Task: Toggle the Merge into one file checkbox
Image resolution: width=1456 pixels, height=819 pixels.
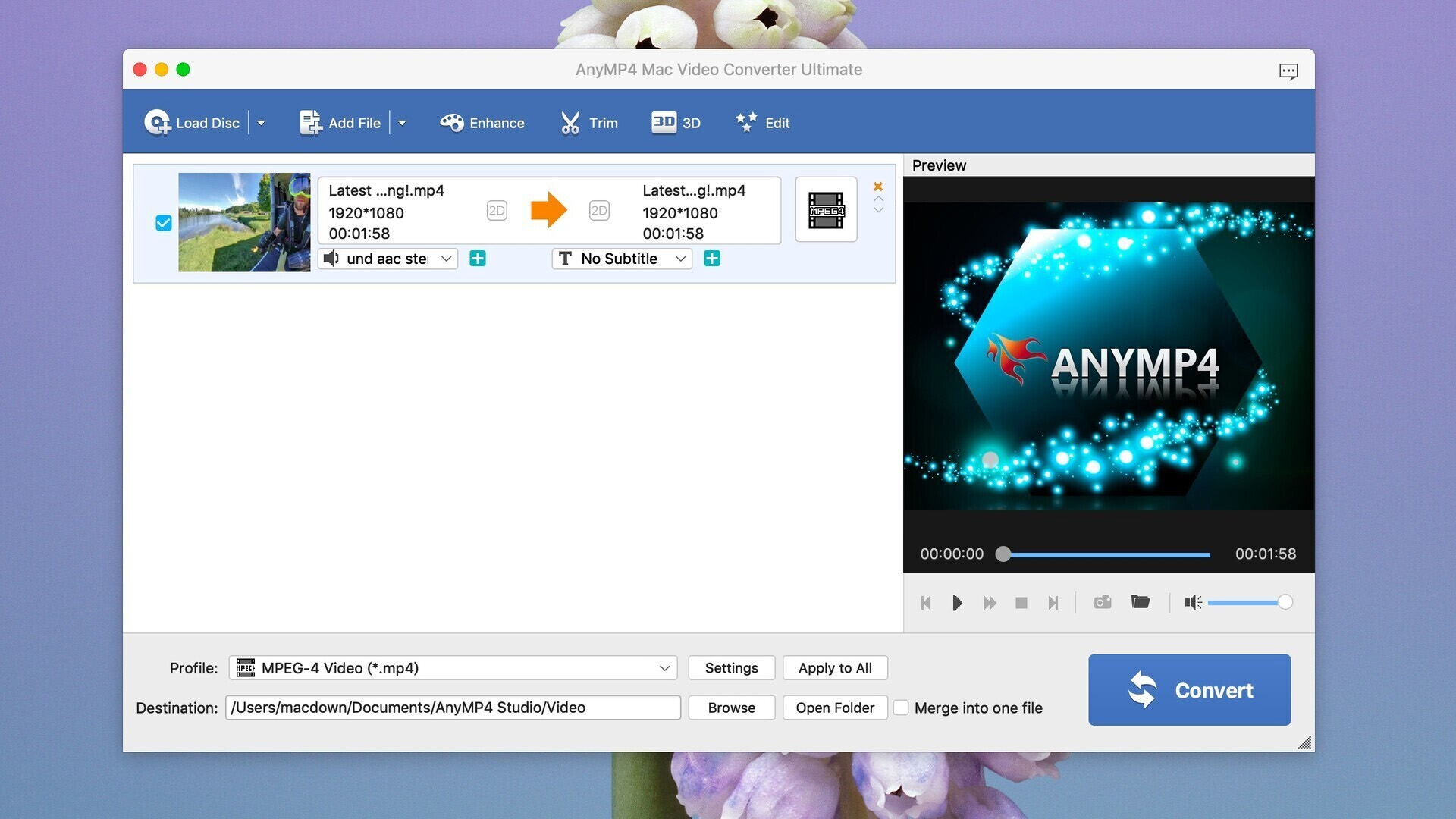Action: click(x=900, y=707)
